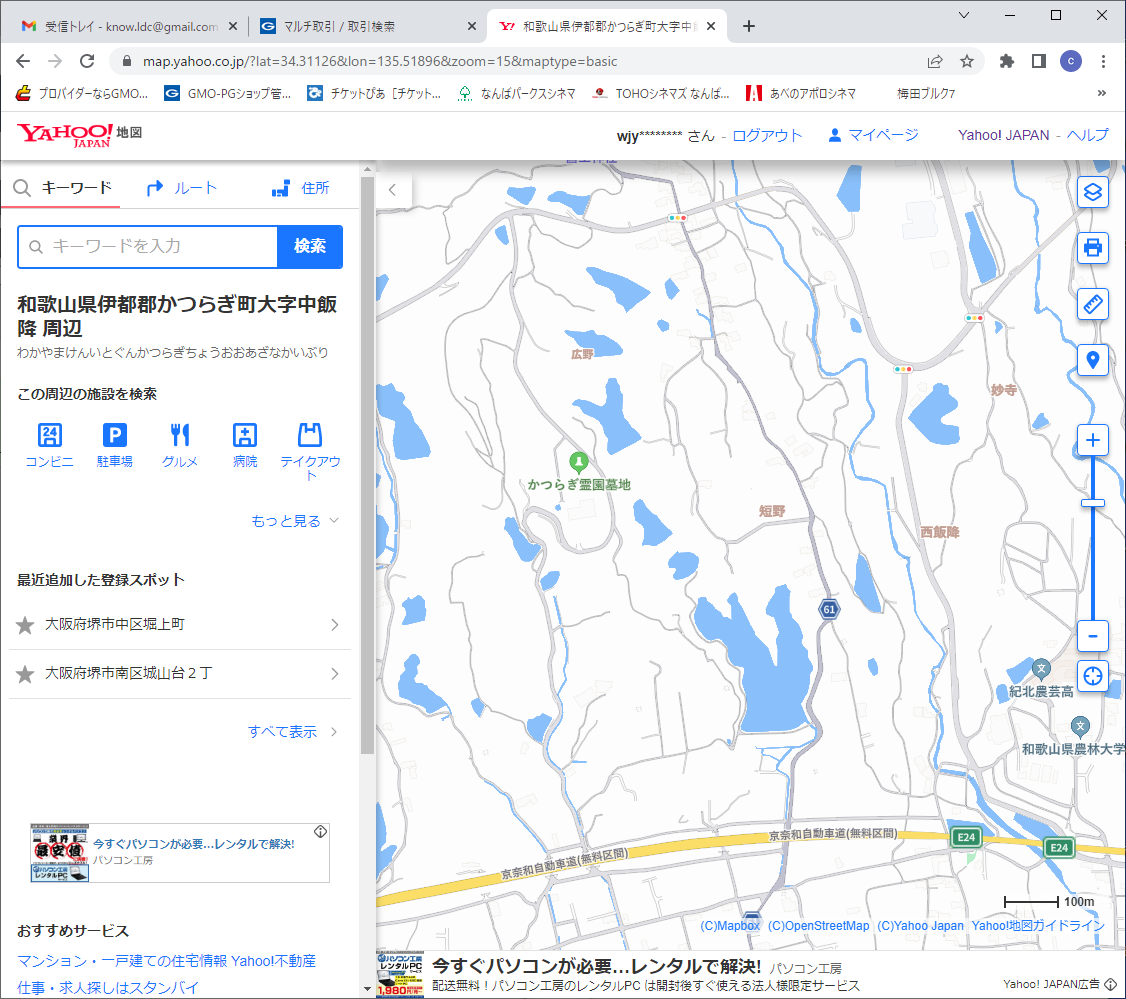The height and width of the screenshot is (999, 1126).
Task: Click the location pin marker tool
Action: [x=1093, y=360]
